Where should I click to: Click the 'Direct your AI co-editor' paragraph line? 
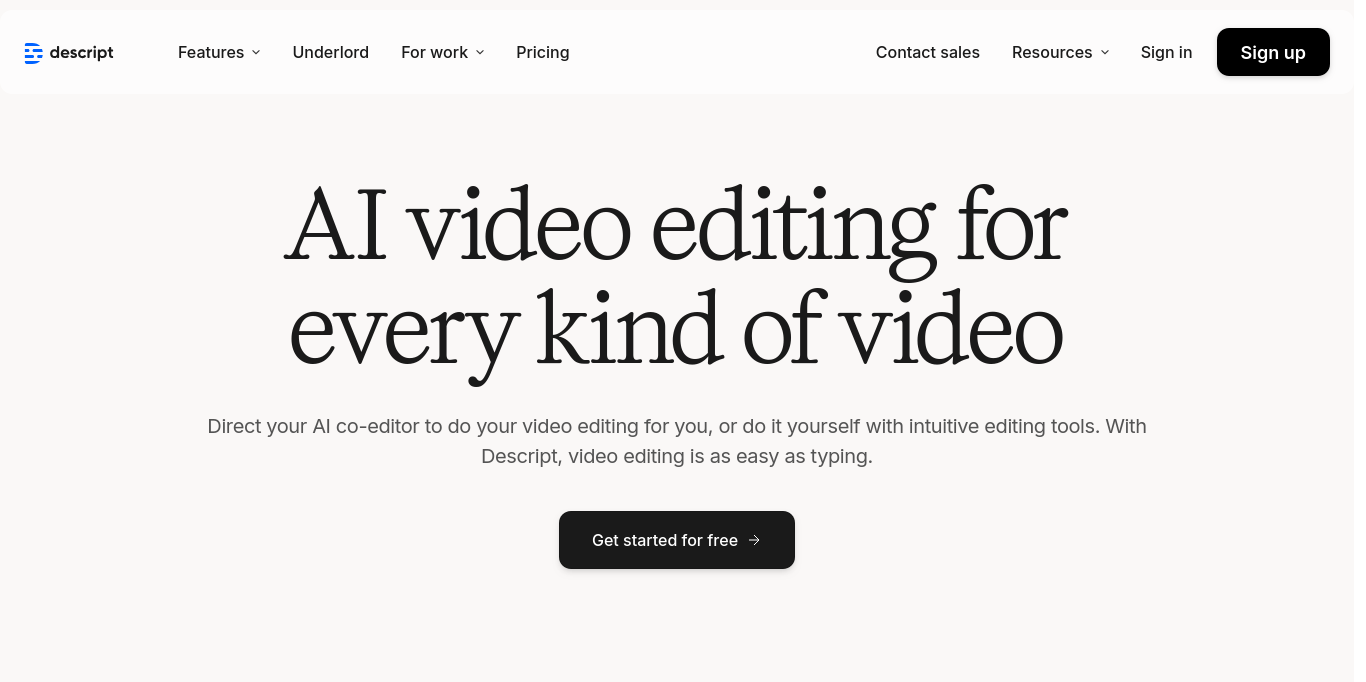[x=676, y=427]
